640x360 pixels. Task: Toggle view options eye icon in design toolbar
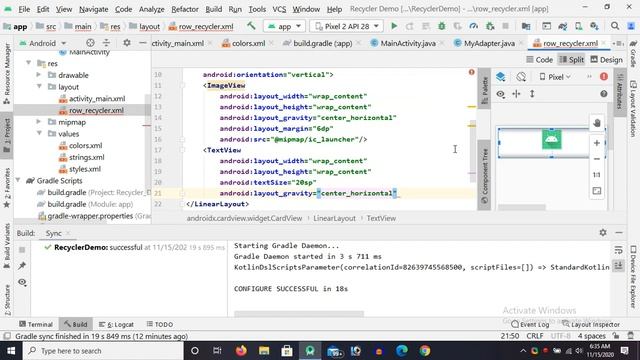500,94
